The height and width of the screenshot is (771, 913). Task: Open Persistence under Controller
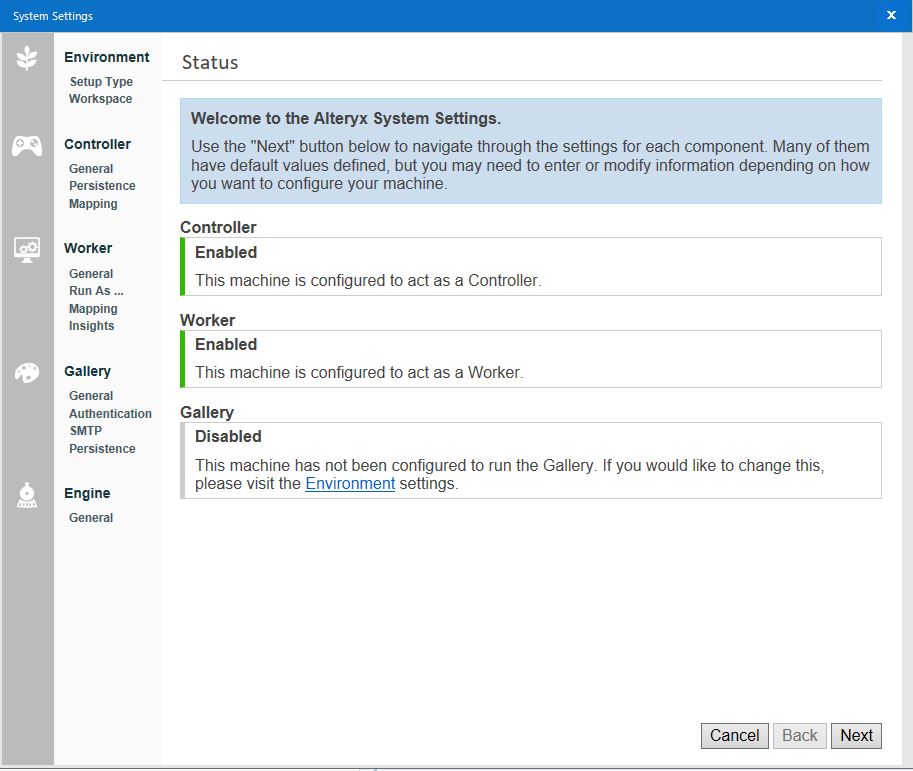[101, 186]
